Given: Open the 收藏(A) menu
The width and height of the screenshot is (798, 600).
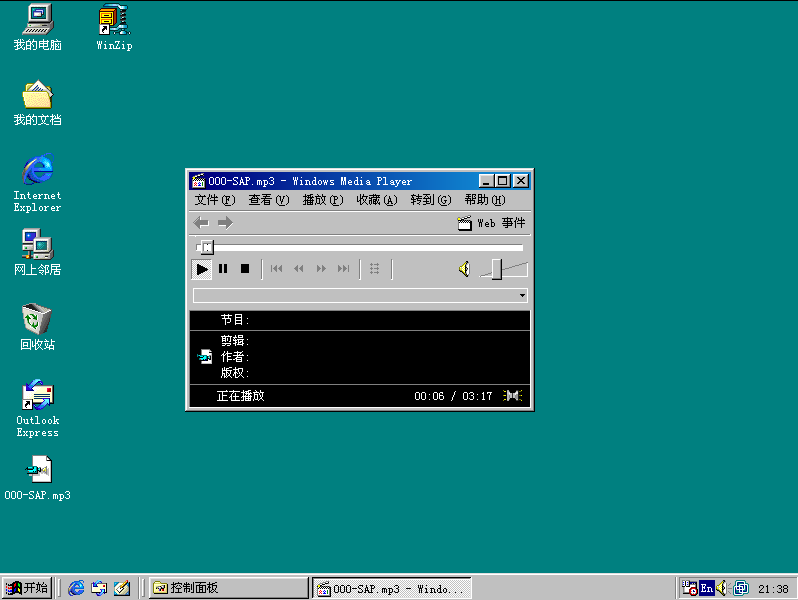Looking at the screenshot, I should click(x=377, y=200).
